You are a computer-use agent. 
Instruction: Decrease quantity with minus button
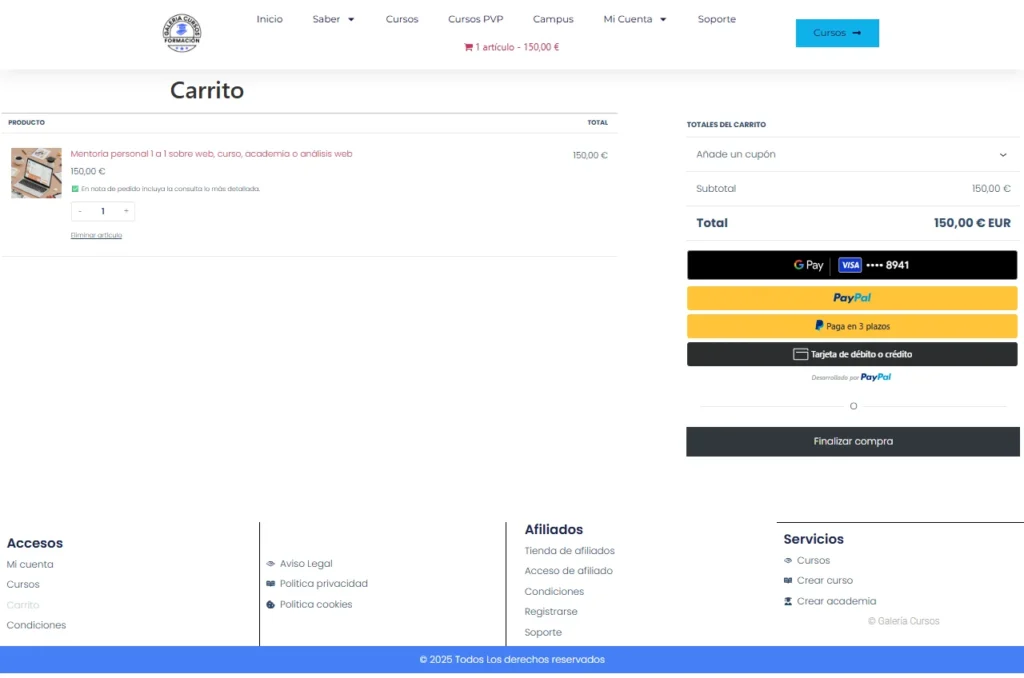tap(80, 211)
